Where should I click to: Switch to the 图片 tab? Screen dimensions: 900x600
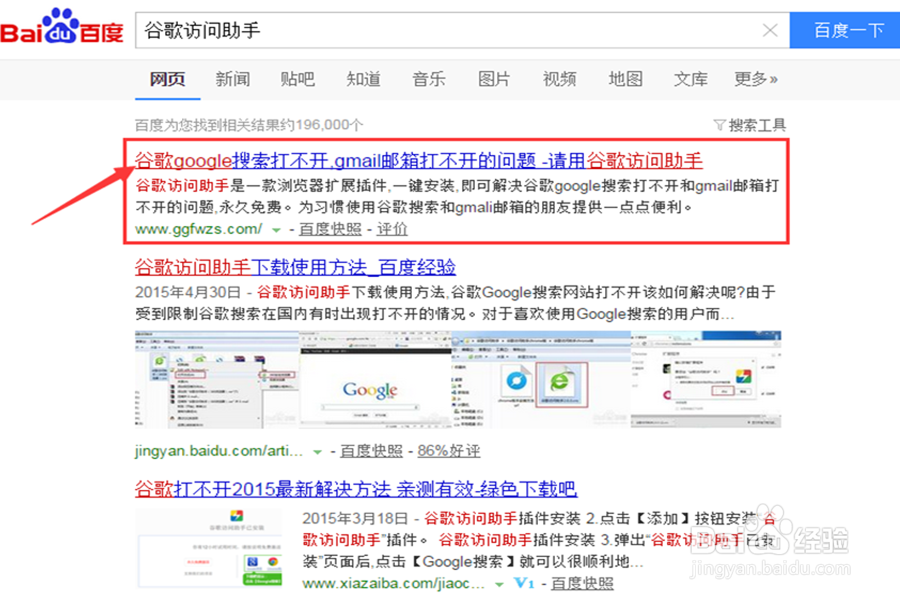point(495,79)
